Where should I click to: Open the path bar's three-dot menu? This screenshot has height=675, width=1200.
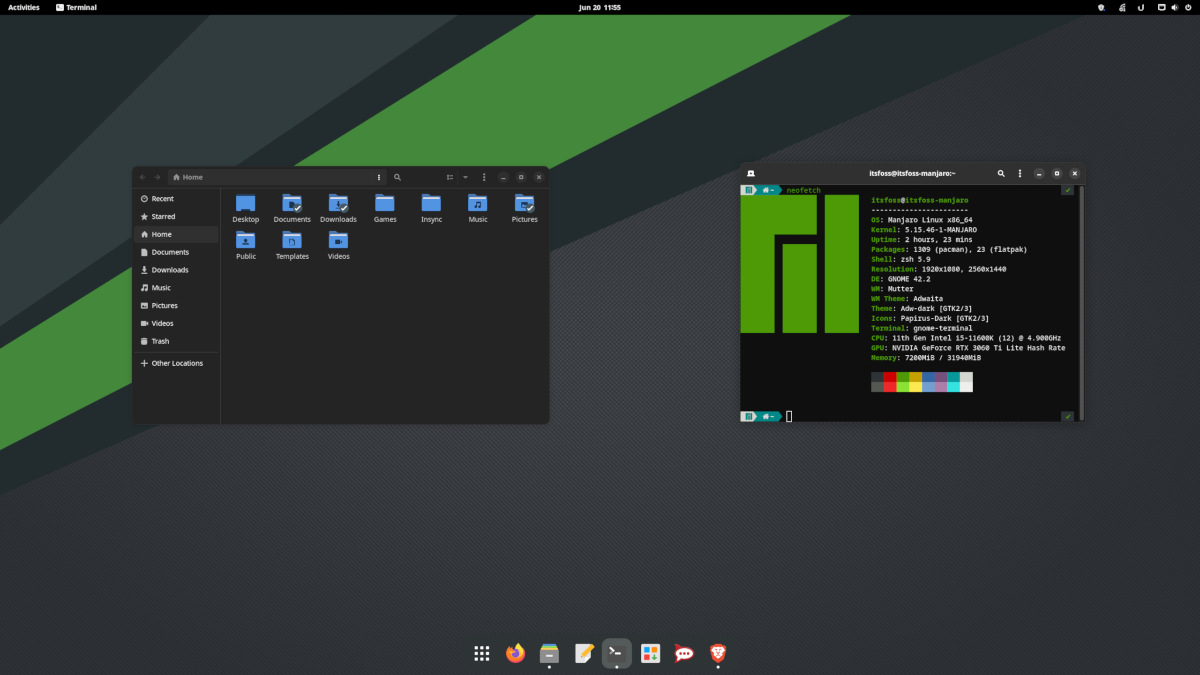378,177
